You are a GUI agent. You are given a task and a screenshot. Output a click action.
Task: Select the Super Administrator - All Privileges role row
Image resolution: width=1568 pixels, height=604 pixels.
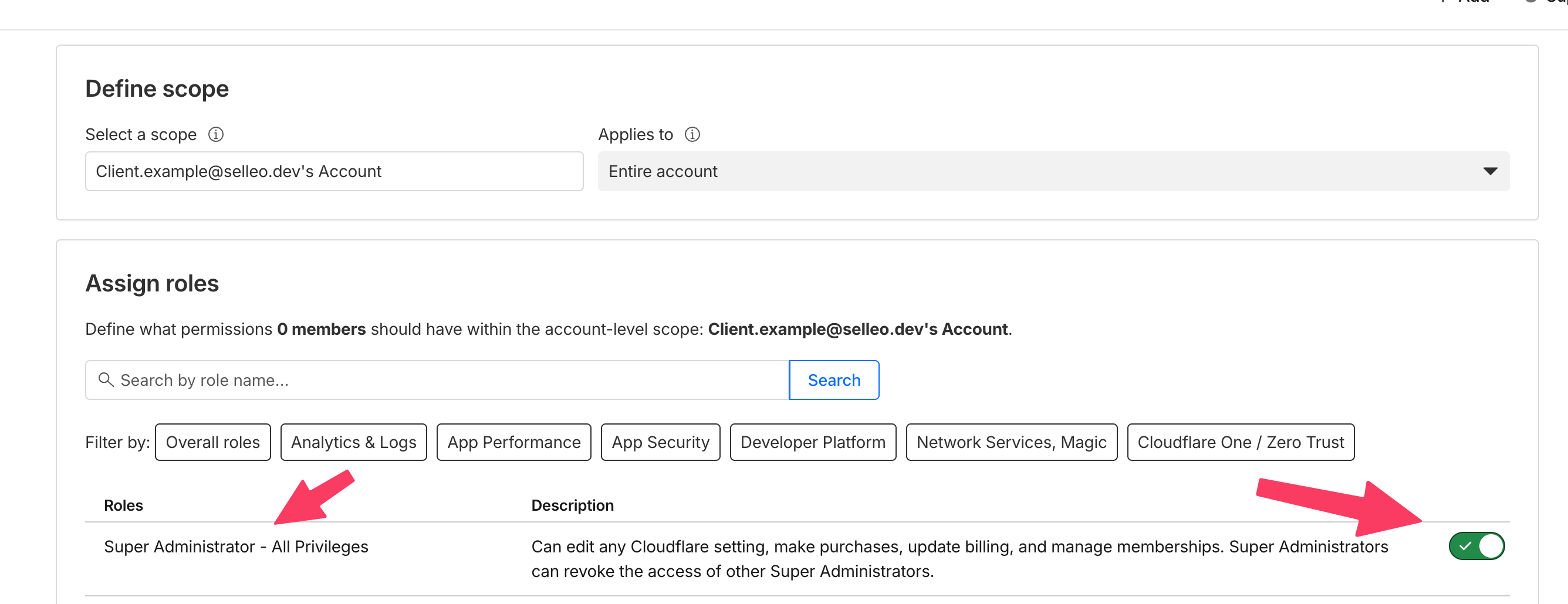(x=236, y=546)
